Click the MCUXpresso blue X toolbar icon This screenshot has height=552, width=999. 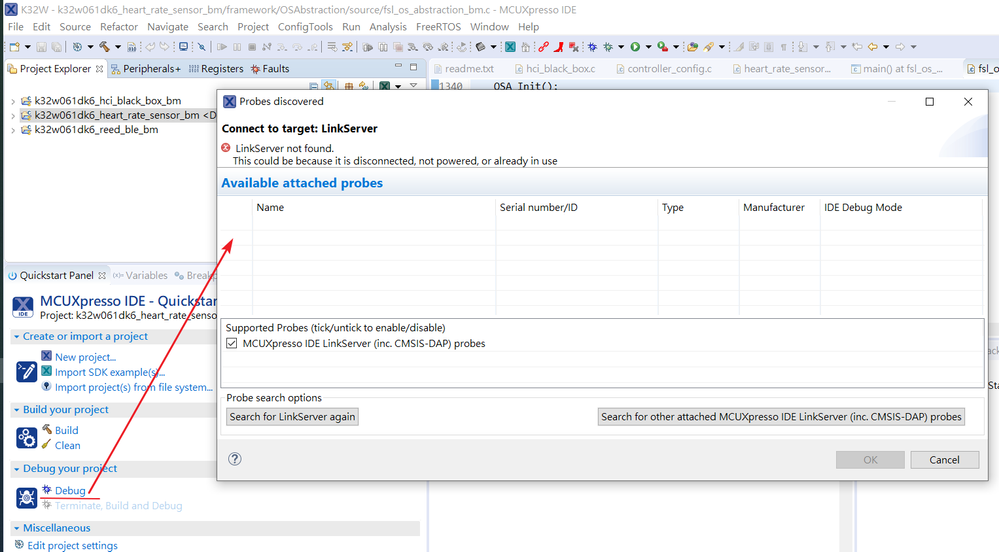point(510,47)
